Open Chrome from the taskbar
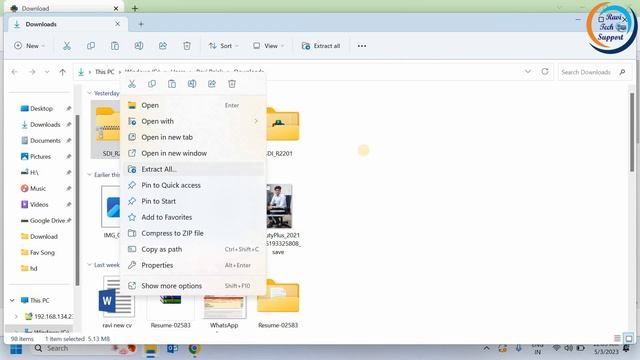This screenshot has height=360, width=640. (x=194, y=349)
